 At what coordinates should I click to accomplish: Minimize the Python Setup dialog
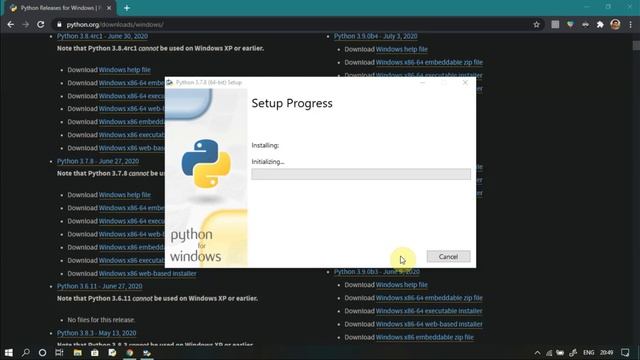422,82
